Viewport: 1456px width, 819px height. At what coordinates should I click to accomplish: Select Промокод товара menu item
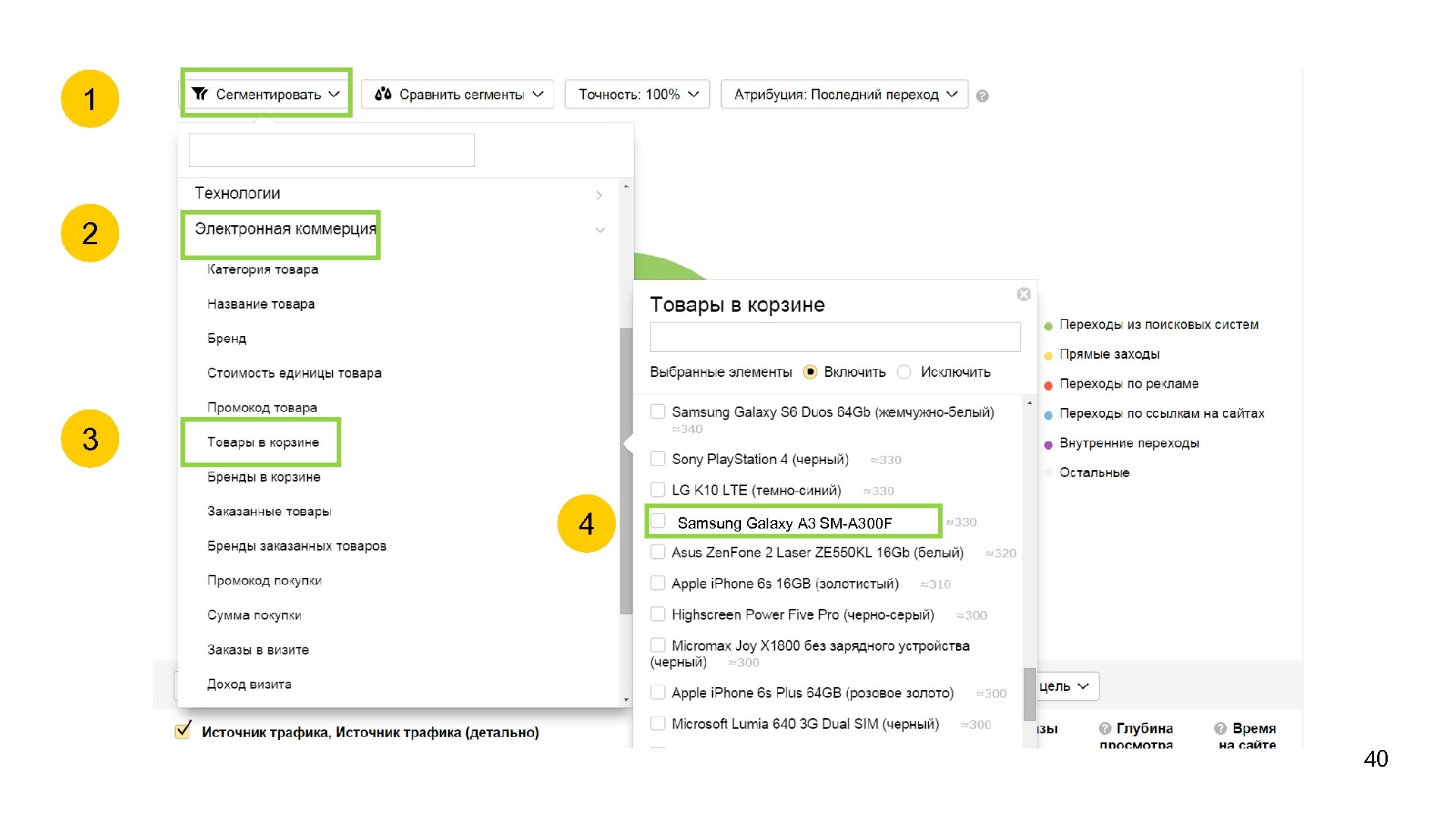pos(262,408)
